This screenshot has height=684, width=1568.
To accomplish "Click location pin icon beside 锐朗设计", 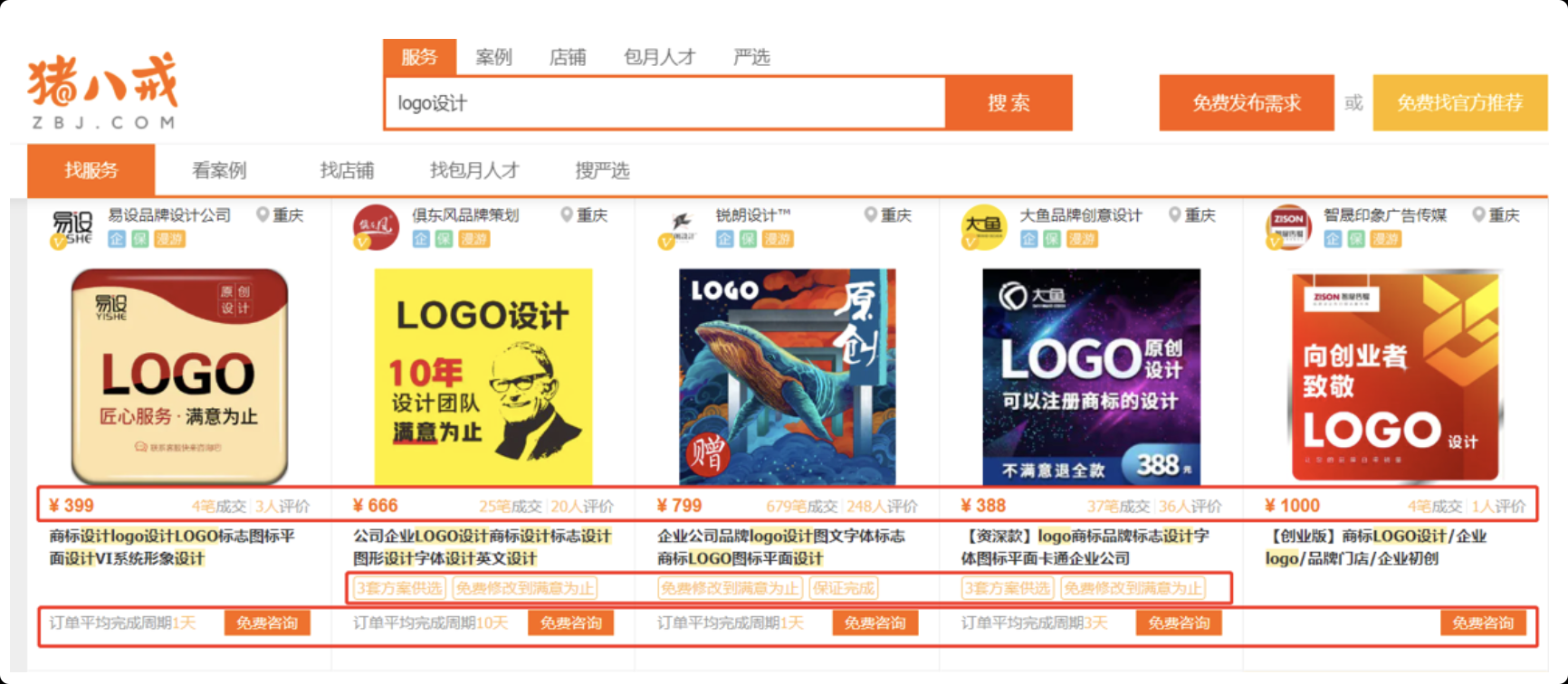I will point(871,215).
